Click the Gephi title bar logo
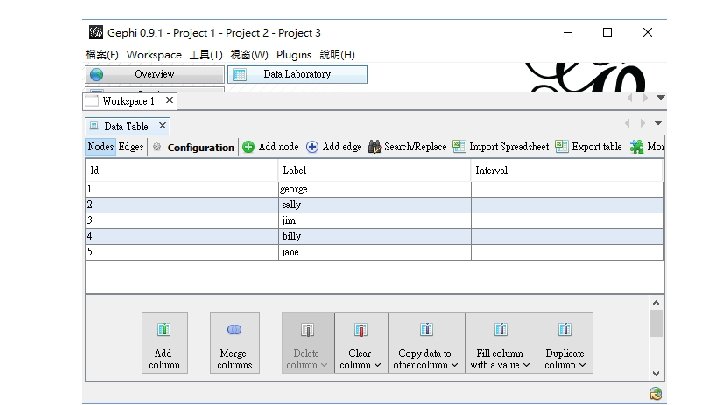 point(96,32)
